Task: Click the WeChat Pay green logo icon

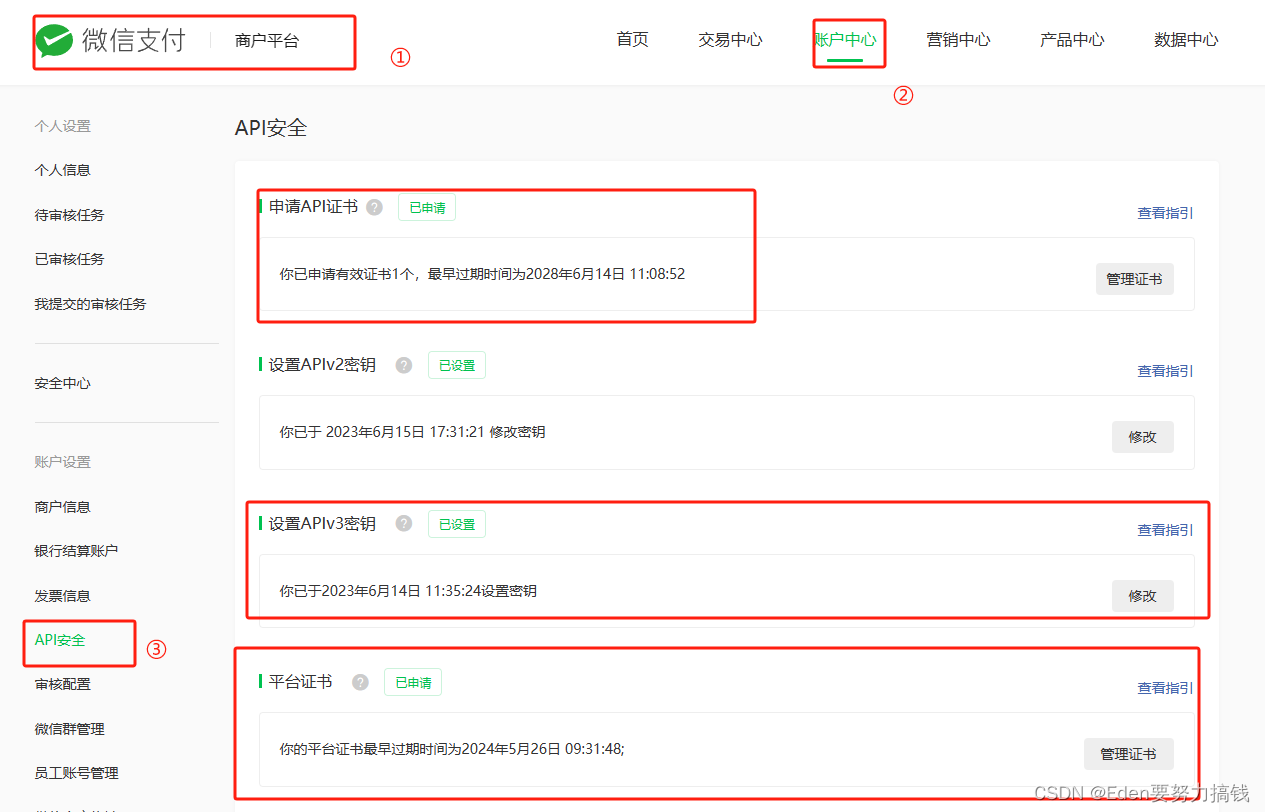Action: pyautogui.click(x=55, y=40)
